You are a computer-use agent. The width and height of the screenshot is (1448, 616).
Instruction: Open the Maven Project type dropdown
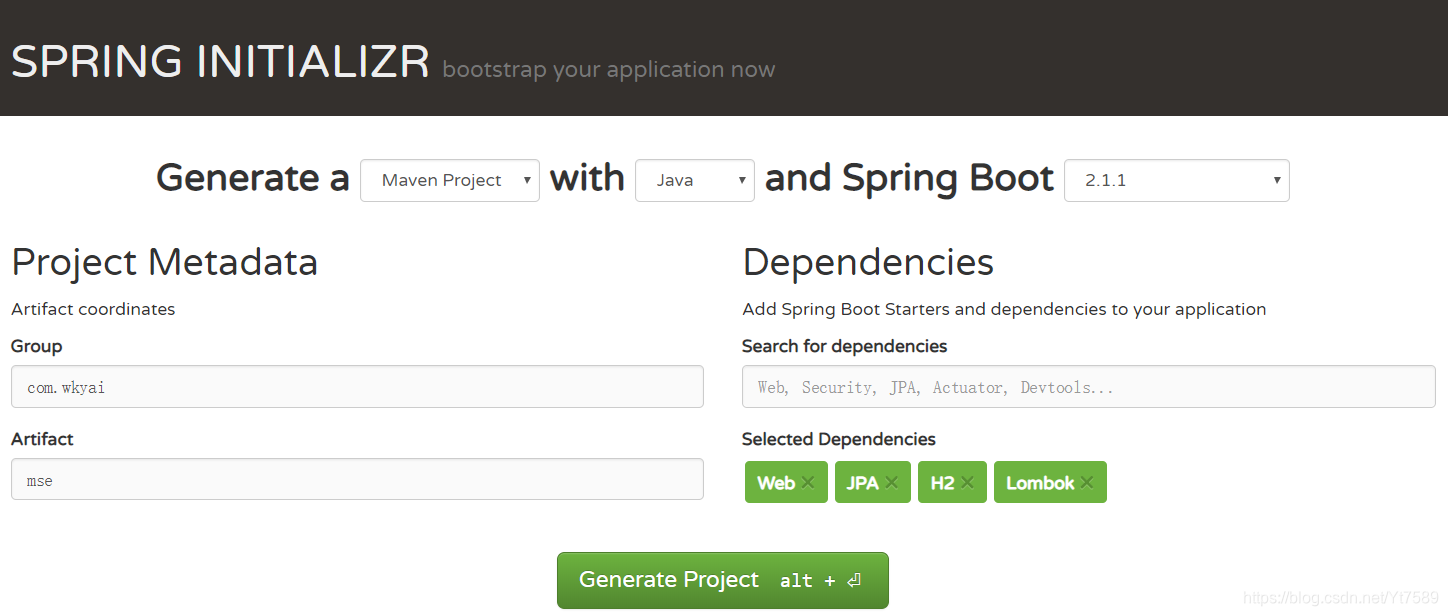(450, 180)
